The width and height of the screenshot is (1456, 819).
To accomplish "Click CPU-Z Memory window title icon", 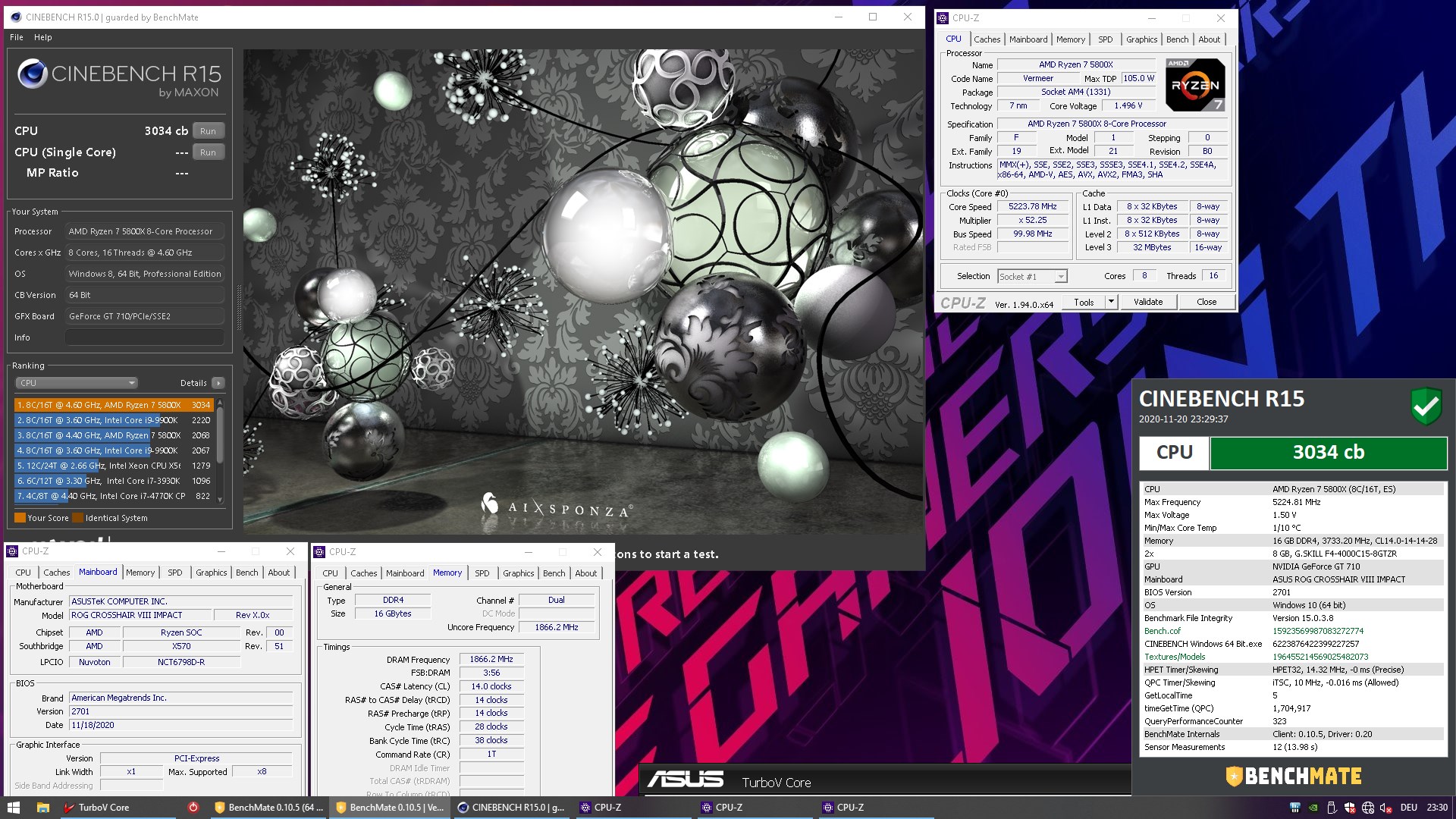I will coord(319,552).
